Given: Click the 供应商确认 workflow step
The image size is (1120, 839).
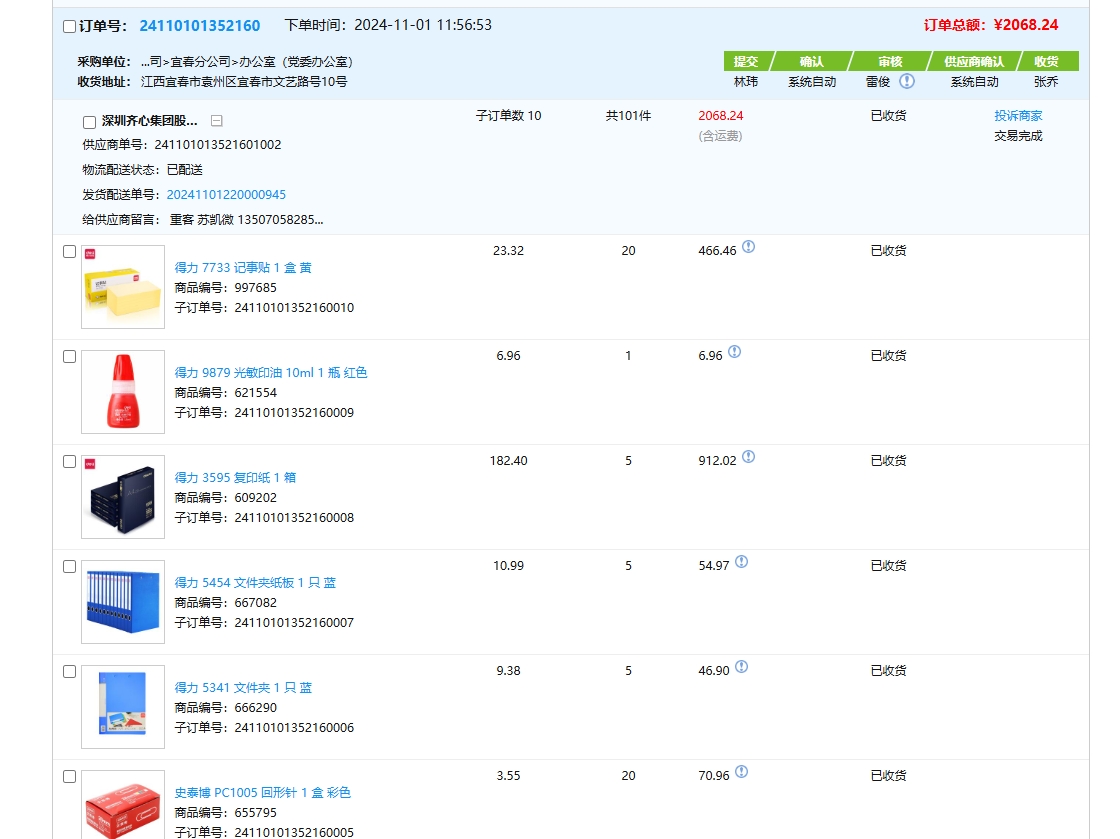Looking at the screenshot, I should (x=974, y=61).
